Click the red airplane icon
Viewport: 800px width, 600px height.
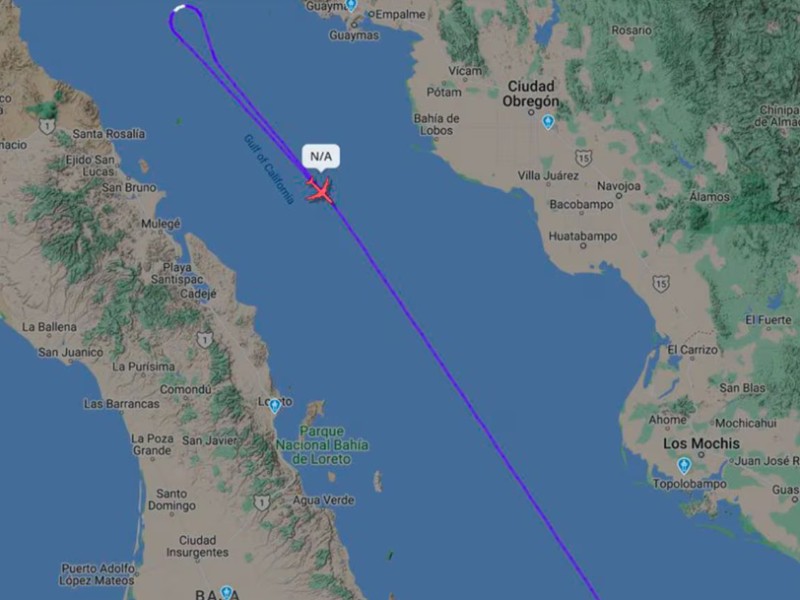click(320, 190)
